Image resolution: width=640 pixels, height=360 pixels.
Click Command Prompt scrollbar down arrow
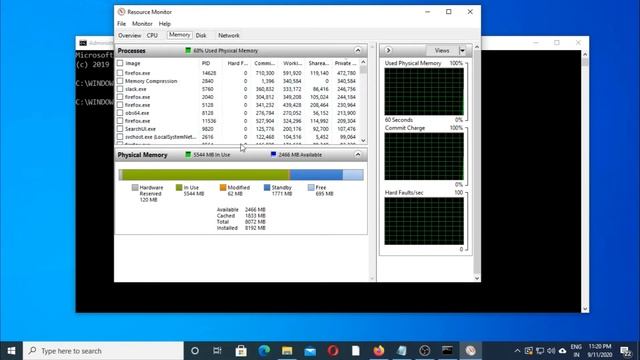pos(585,309)
